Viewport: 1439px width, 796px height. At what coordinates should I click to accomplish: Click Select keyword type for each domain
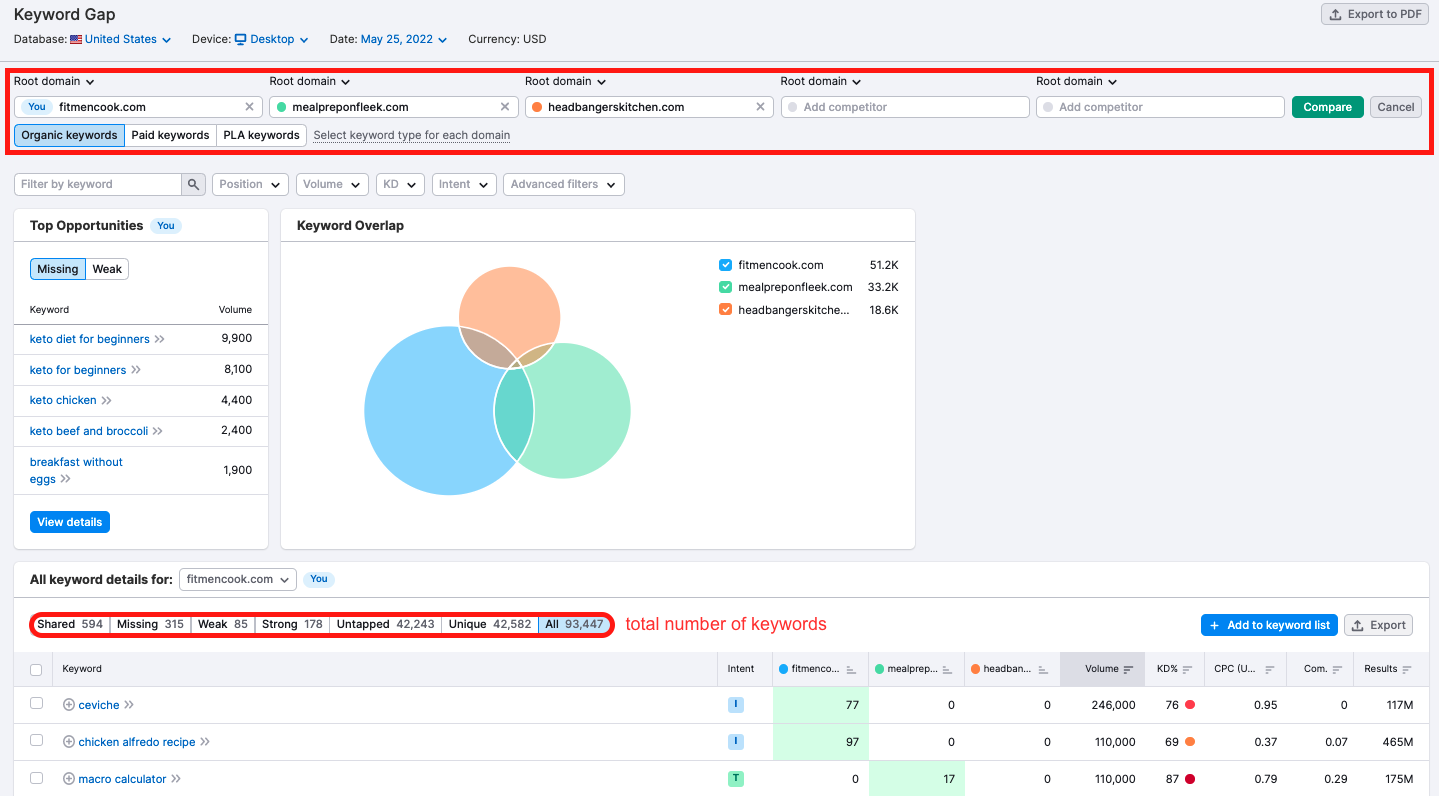[412, 135]
